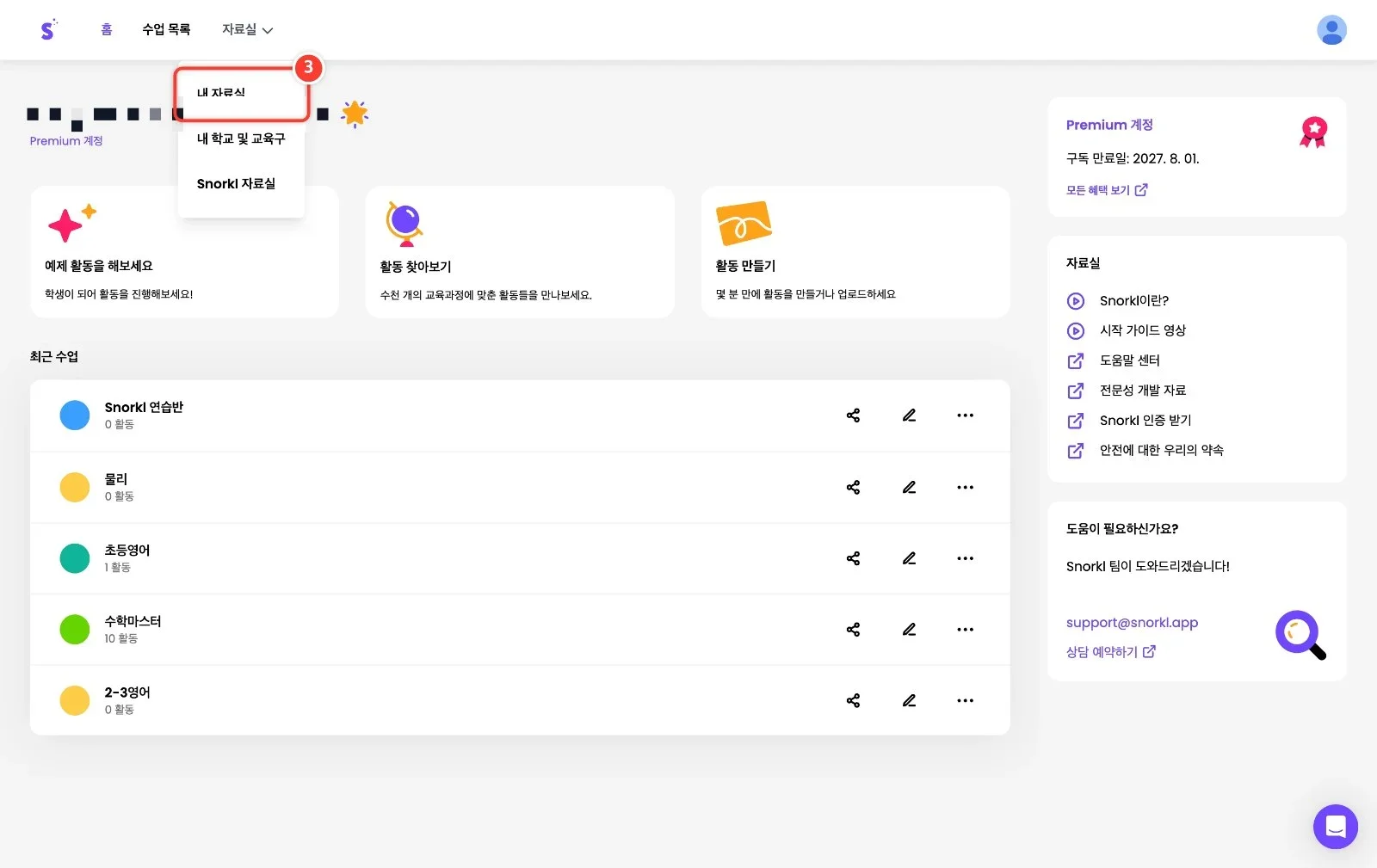Edit the 초등영어 class

(x=909, y=558)
